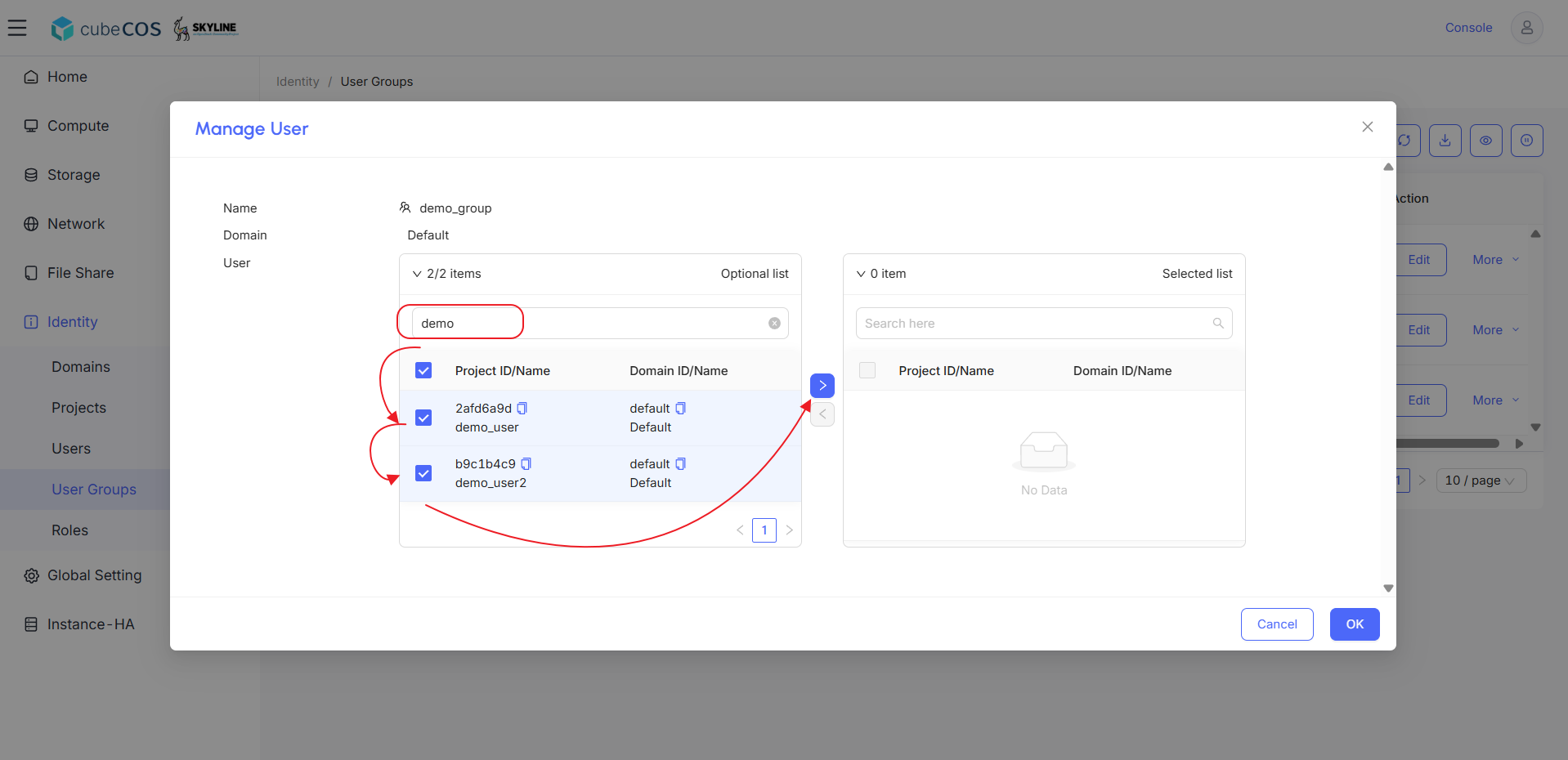Click the third Edit button

click(1421, 400)
